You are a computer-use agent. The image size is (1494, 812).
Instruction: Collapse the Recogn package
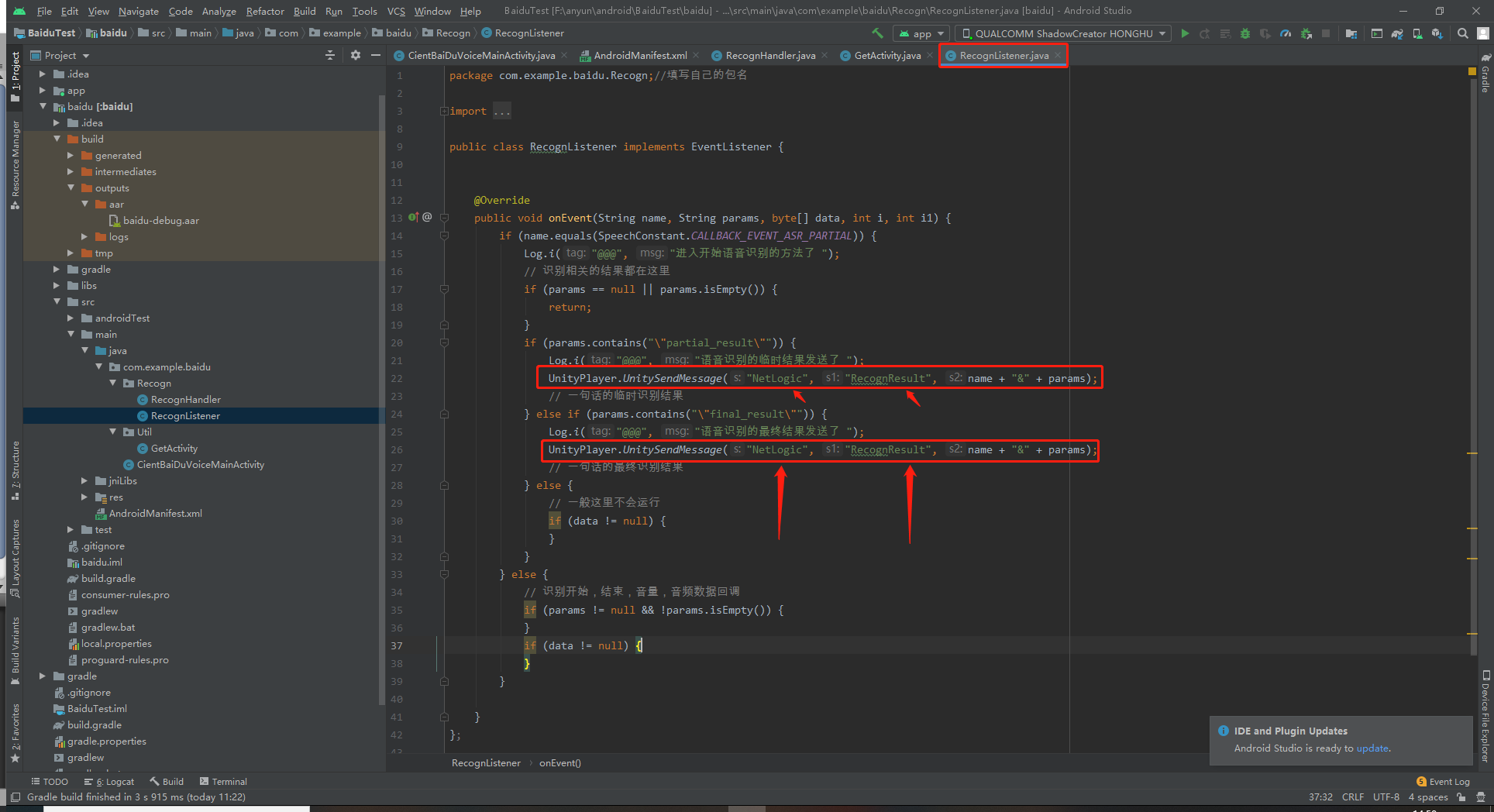113,383
